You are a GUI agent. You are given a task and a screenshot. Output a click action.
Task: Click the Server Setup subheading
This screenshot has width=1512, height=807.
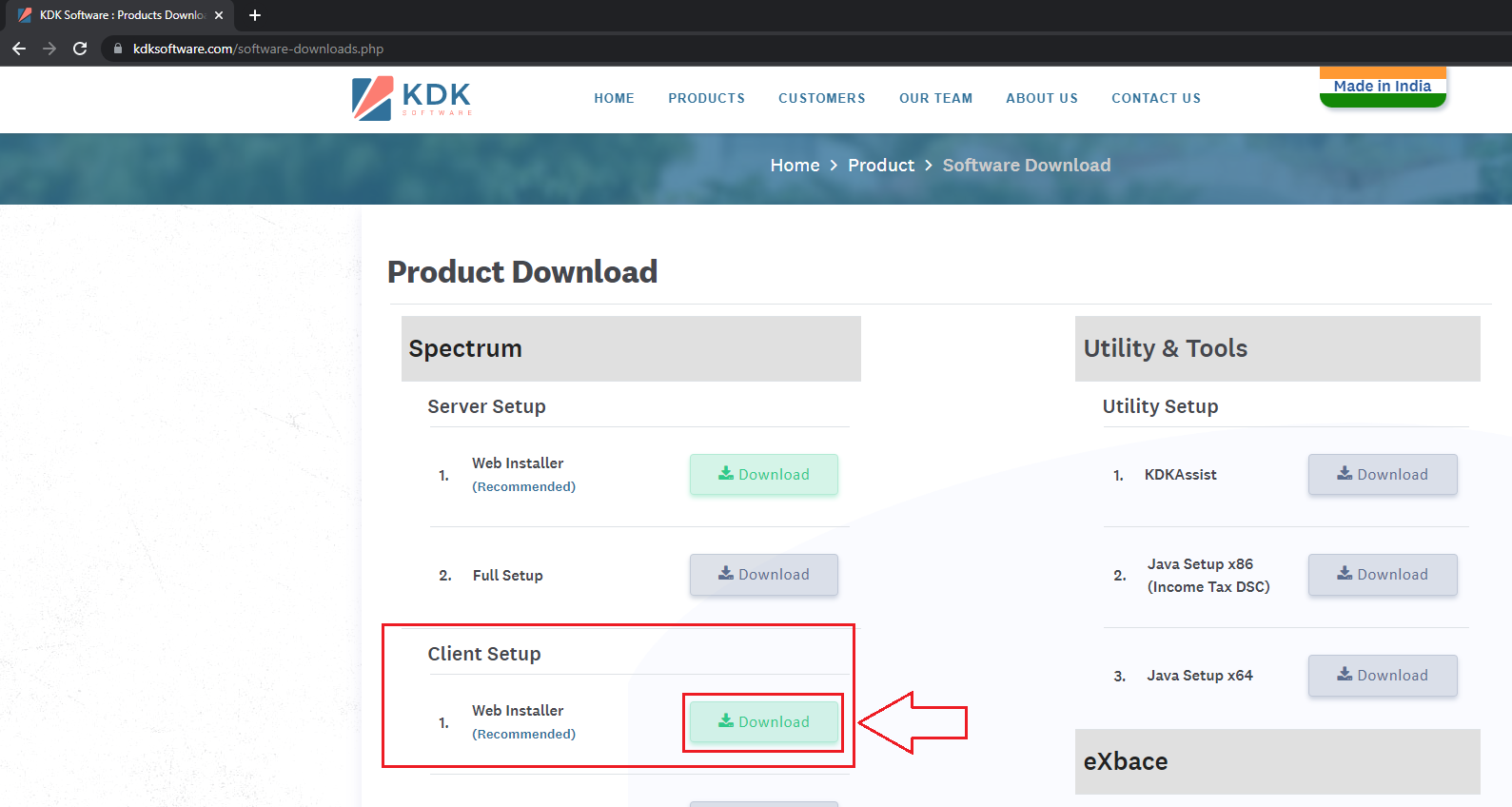(x=486, y=406)
